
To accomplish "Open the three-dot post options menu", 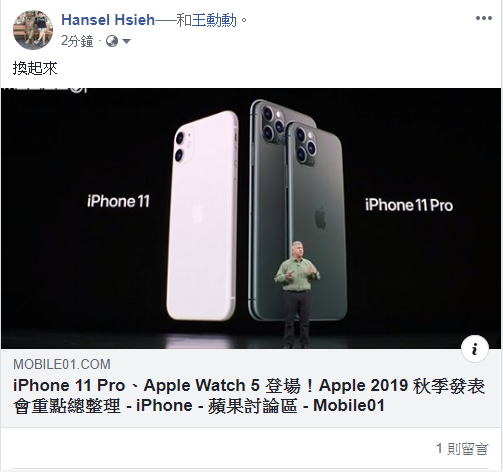I will pos(484,18).
